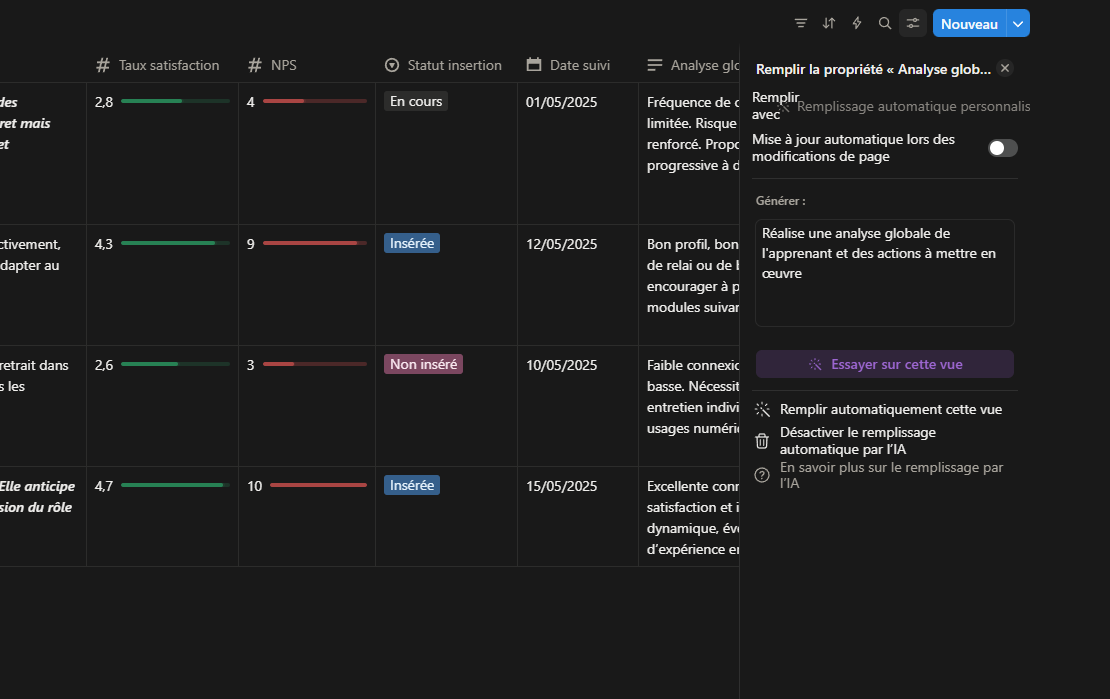The height and width of the screenshot is (699, 1110).
Task: Click the Nouveau button
Action: (x=970, y=23)
